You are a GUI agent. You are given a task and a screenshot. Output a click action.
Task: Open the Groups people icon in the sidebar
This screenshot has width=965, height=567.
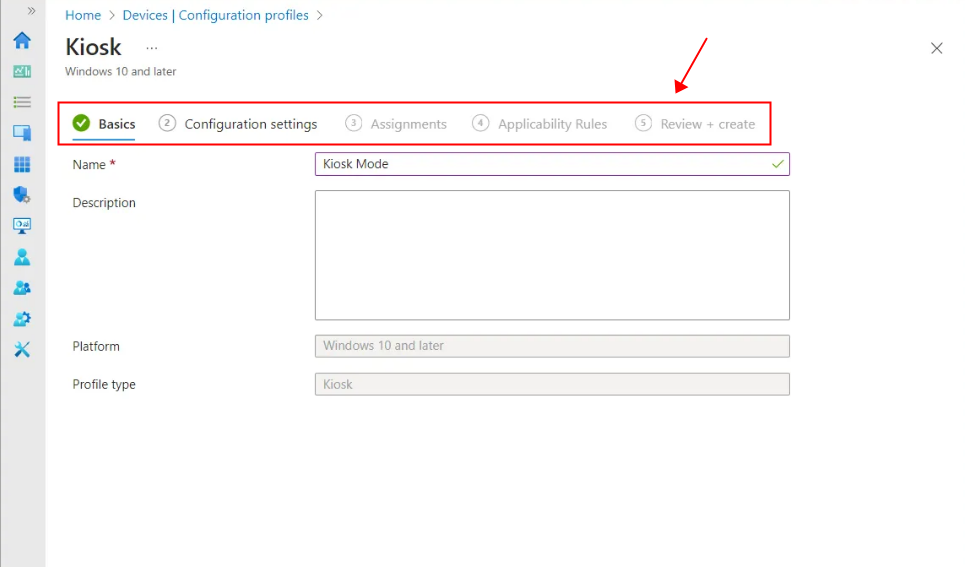(x=22, y=288)
